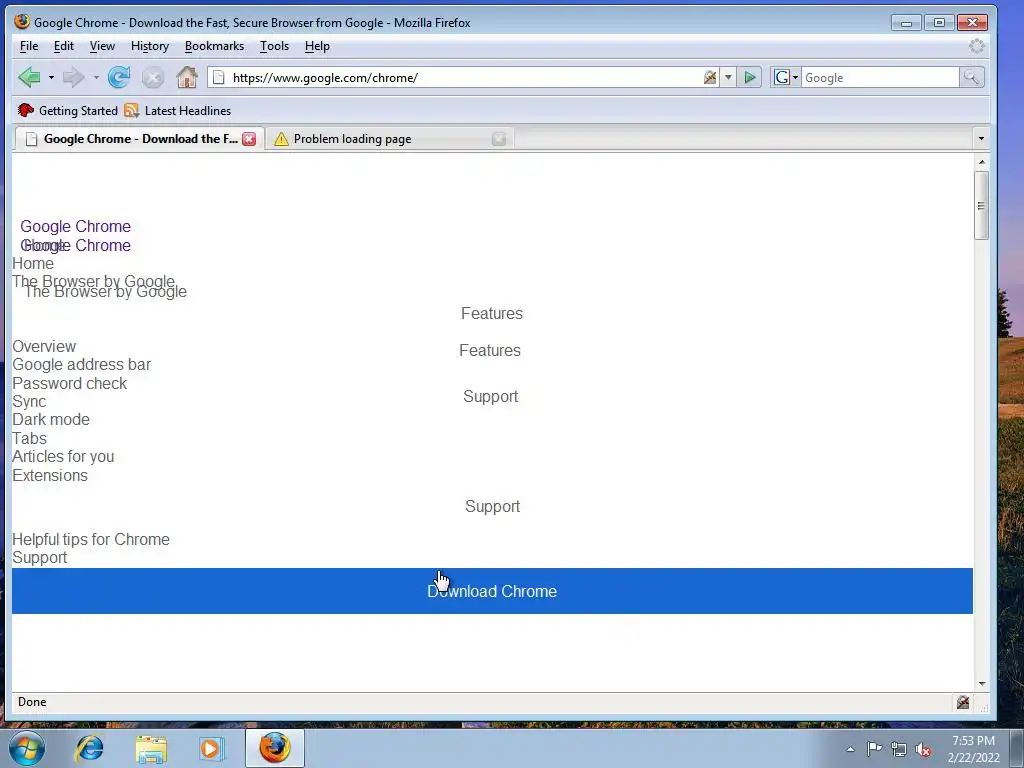Close the Problem loading page tab

tap(499, 138)
